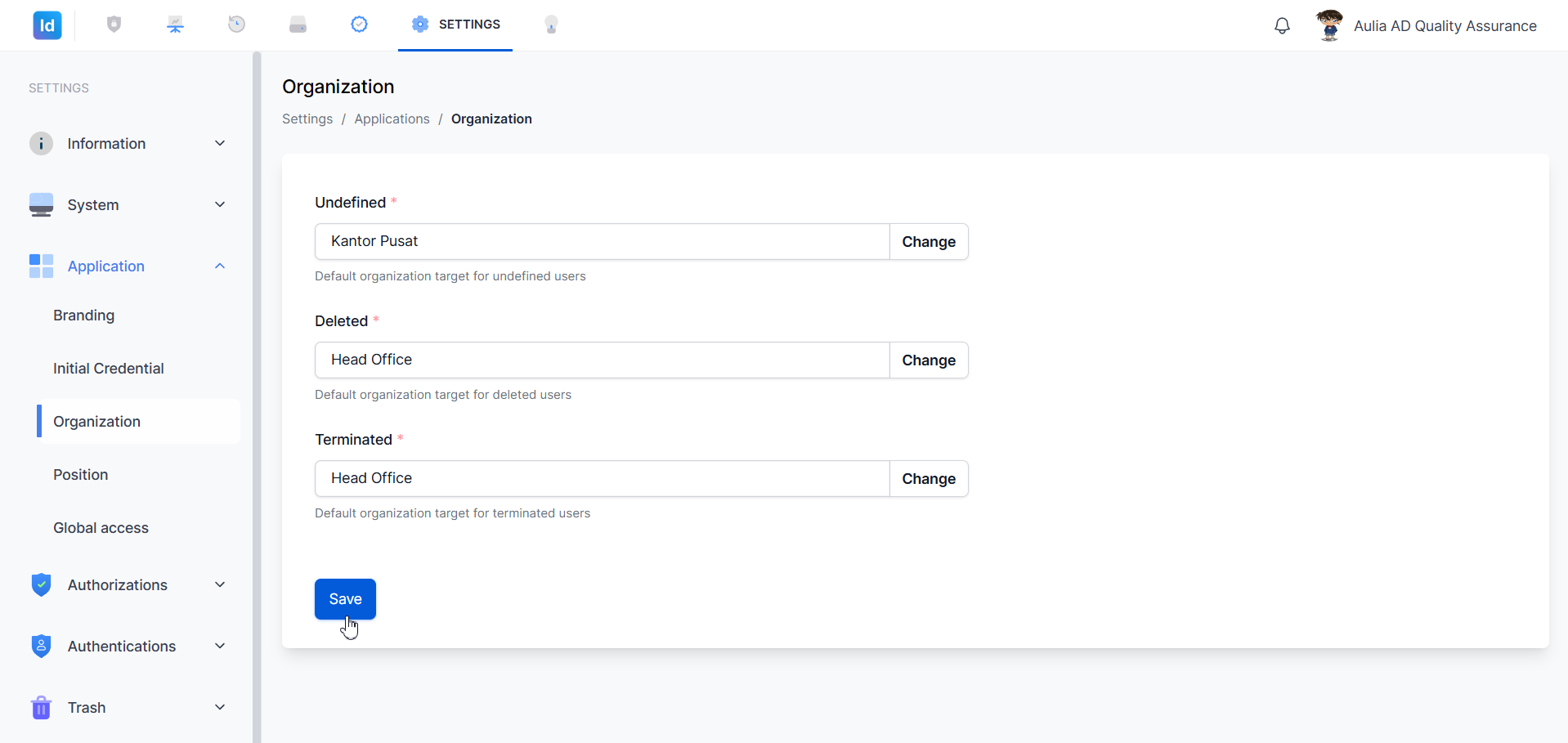The height and width of the screenshot is (743, 1568).
Task: Open the history clock icon
Action: click(x=237, y=25)
